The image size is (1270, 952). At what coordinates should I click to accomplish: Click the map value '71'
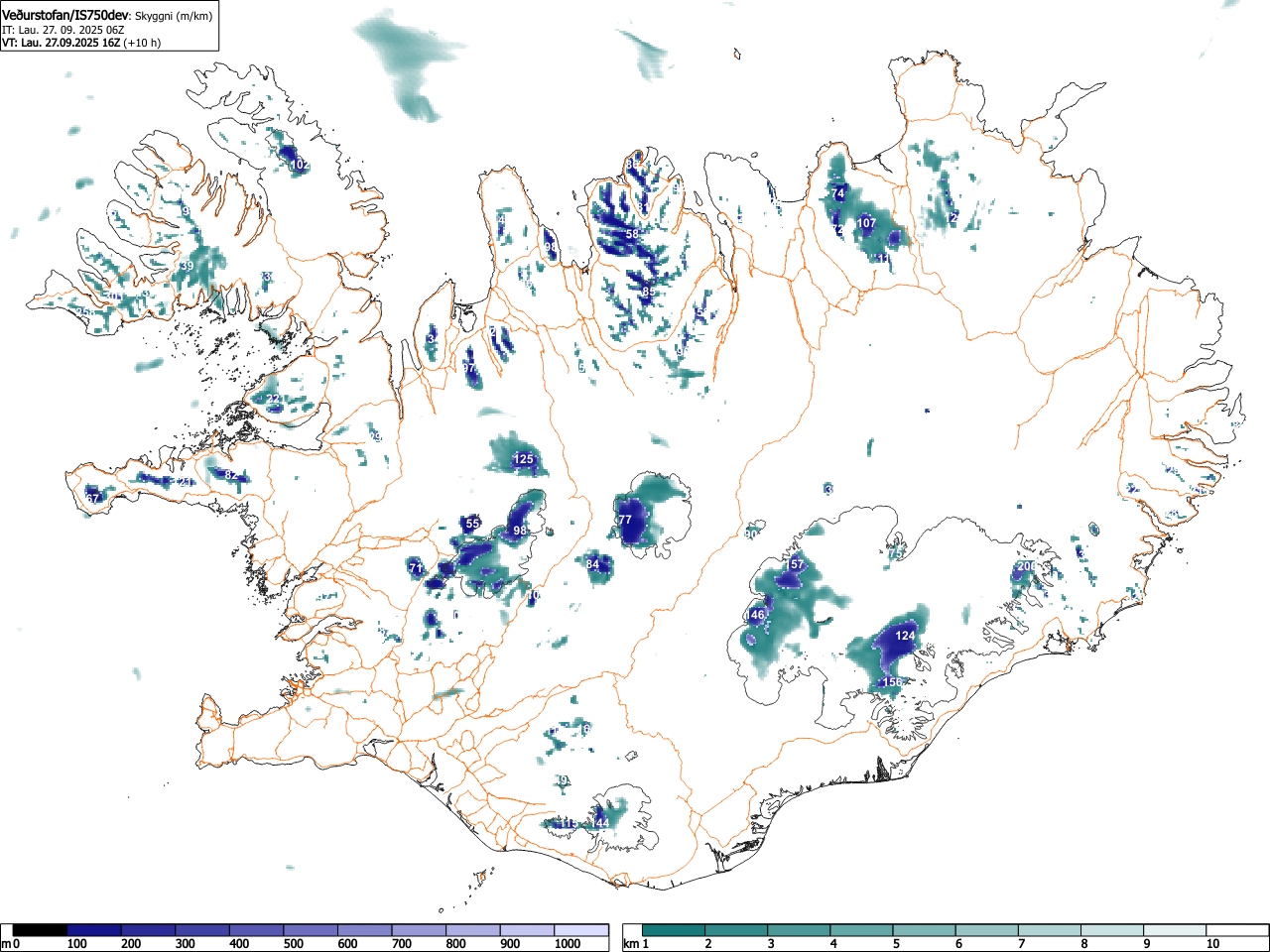click(x=417, y=567)
